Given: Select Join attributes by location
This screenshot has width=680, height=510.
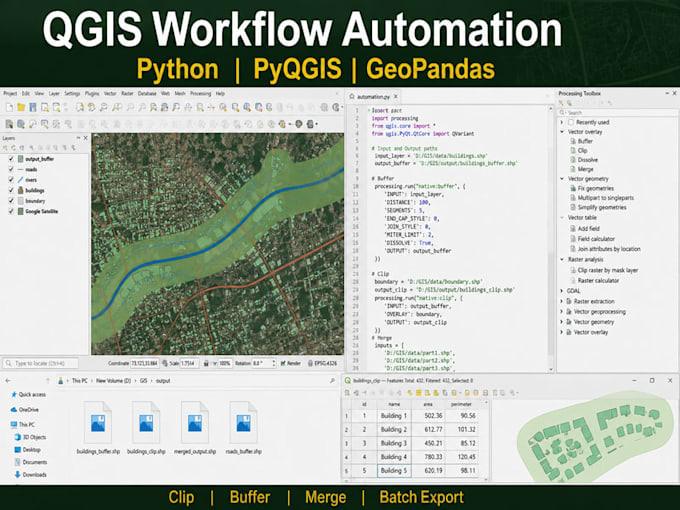Looking at the screenshot, I should (609, 249).
